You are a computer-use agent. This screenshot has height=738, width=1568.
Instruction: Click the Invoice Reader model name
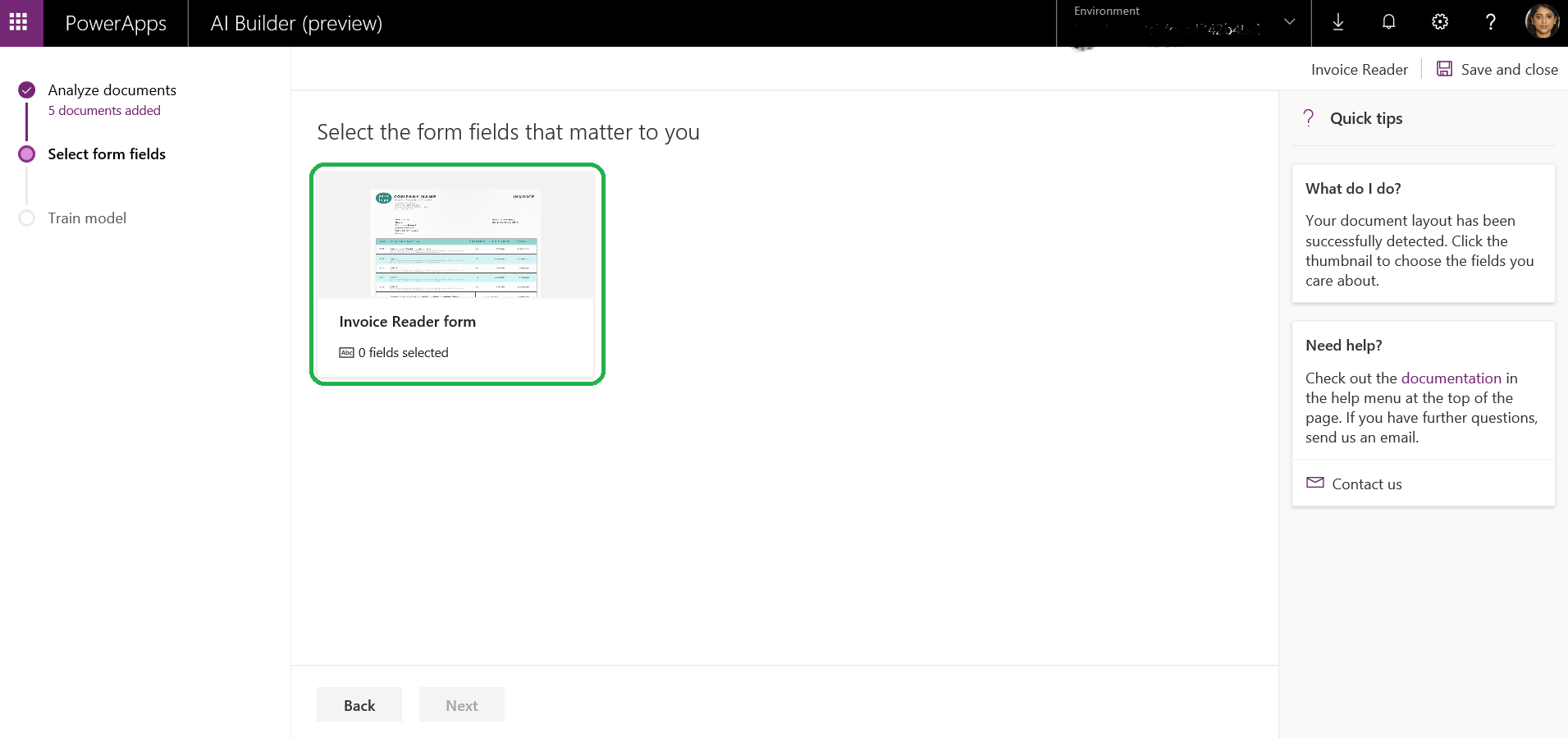[x=1359, y=70]
